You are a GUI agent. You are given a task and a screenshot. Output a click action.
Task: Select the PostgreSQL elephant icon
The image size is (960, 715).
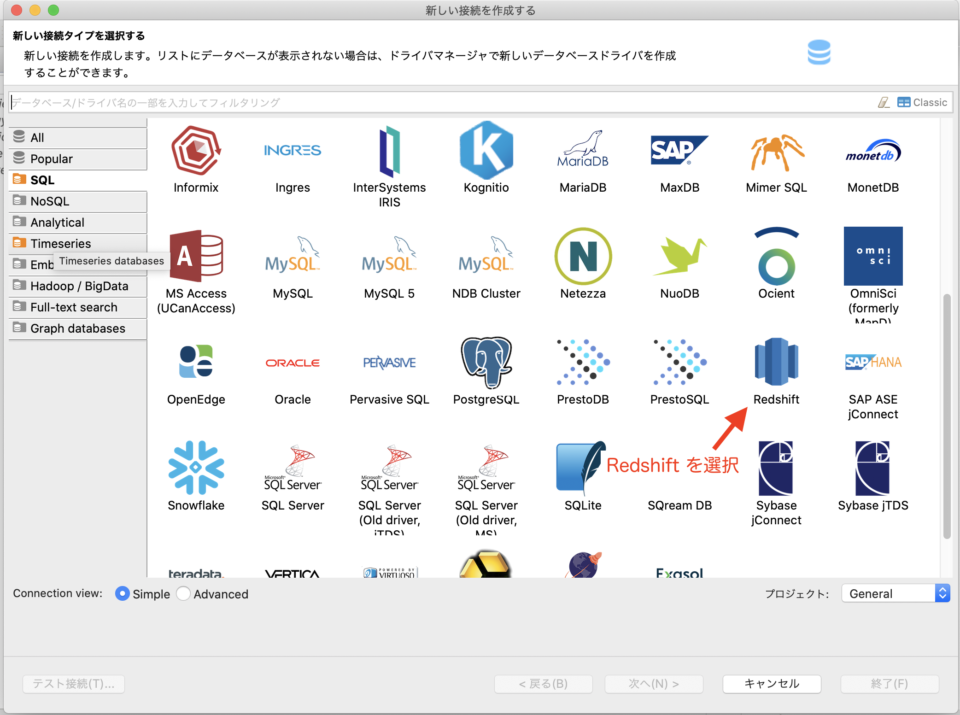pos(486,362)
